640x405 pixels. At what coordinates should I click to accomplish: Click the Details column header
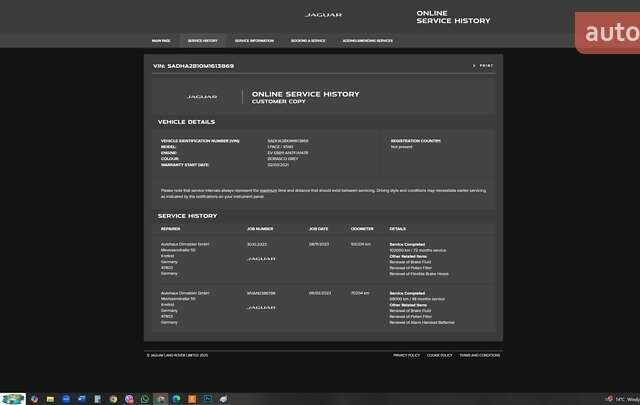[x=398, y=229]
